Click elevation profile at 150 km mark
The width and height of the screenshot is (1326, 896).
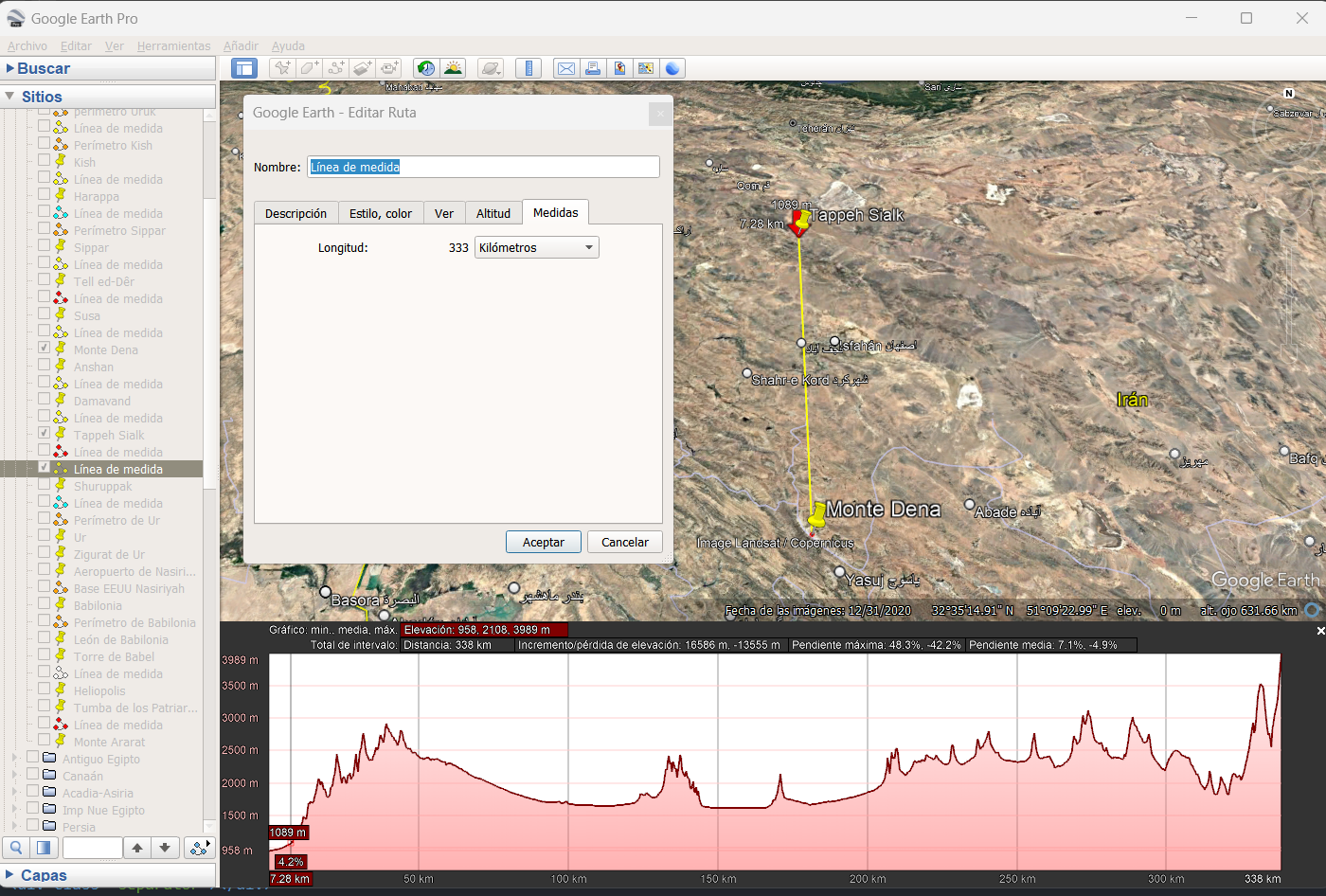tap(718, 762)
